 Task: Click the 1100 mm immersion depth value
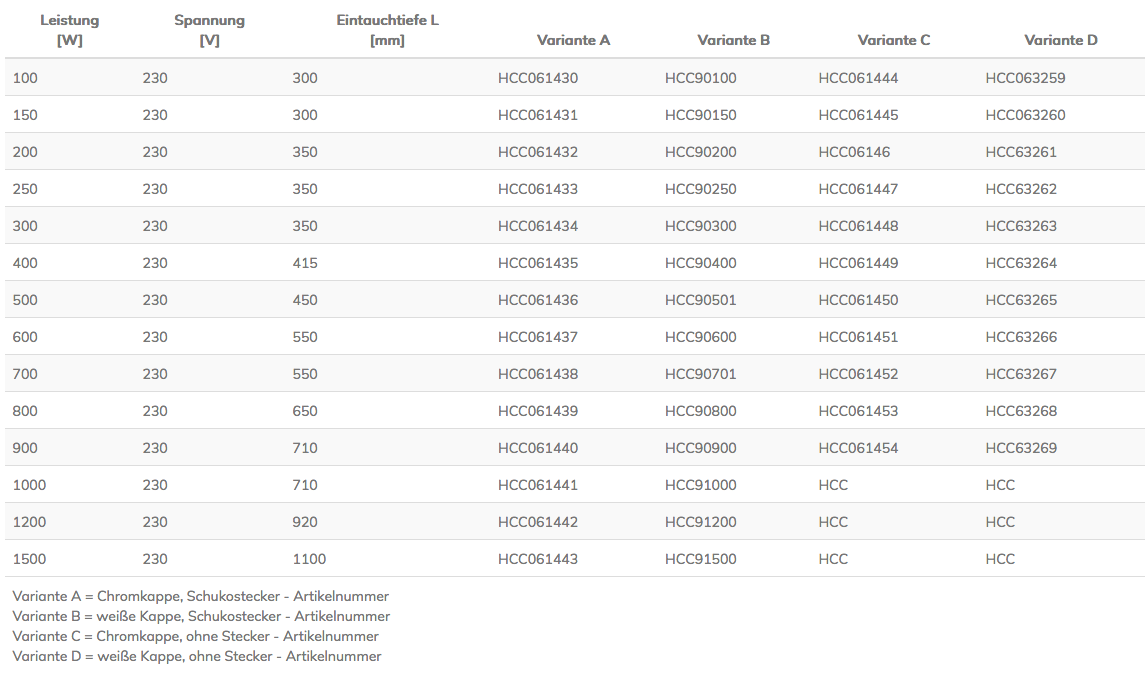pyautogui.click(x=309, y=559)
